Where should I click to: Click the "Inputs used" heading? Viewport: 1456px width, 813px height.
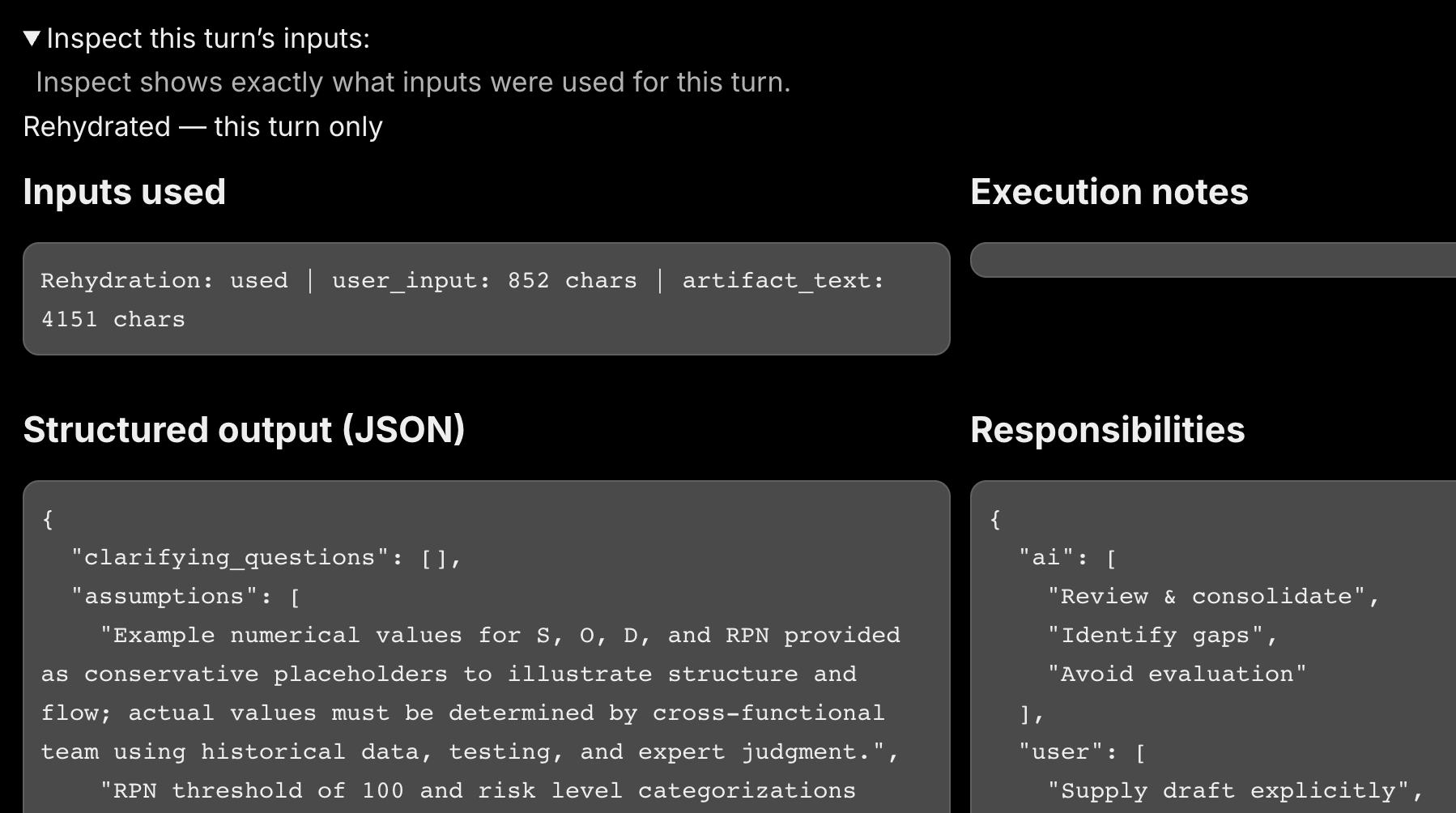[124, 192]
